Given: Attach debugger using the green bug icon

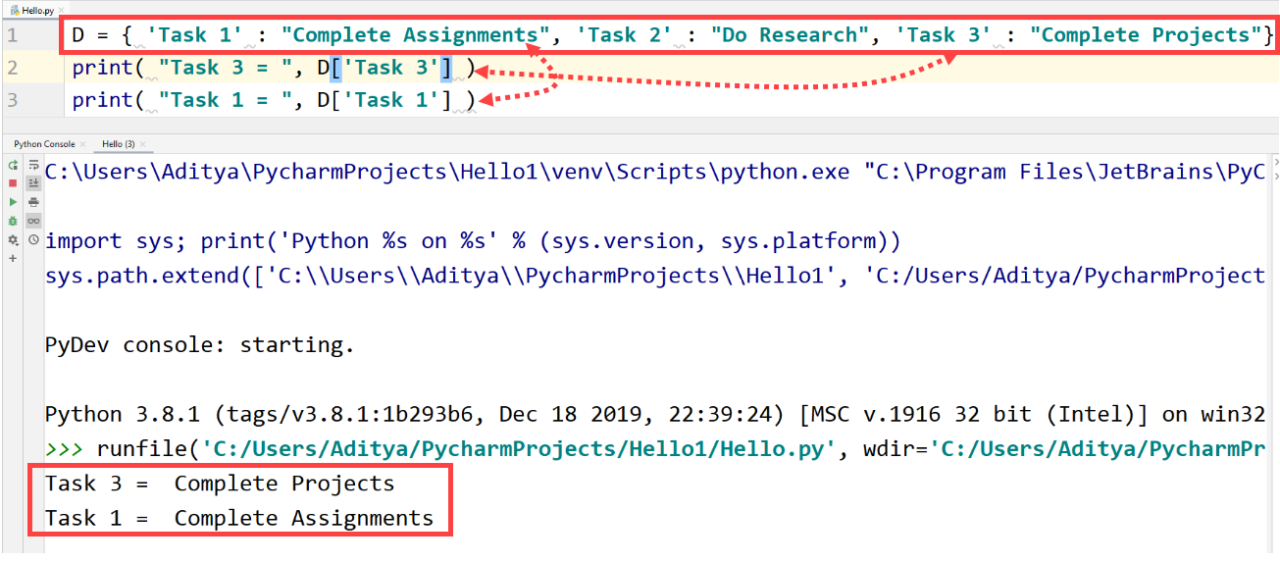Looking at the screenshot, I should point(13,221).
